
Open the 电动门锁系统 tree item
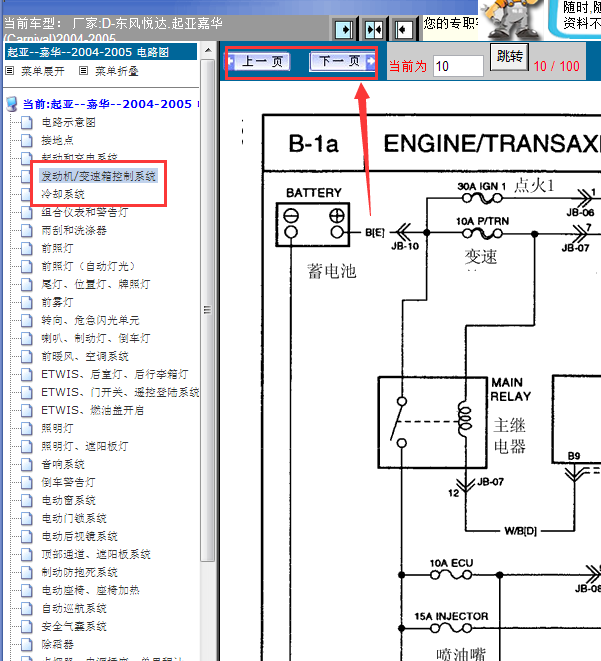(74, 518)
